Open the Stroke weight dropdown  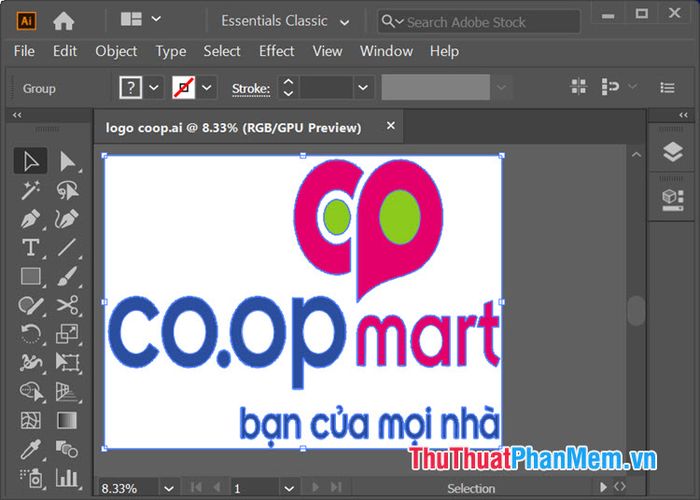click(363, 87)
